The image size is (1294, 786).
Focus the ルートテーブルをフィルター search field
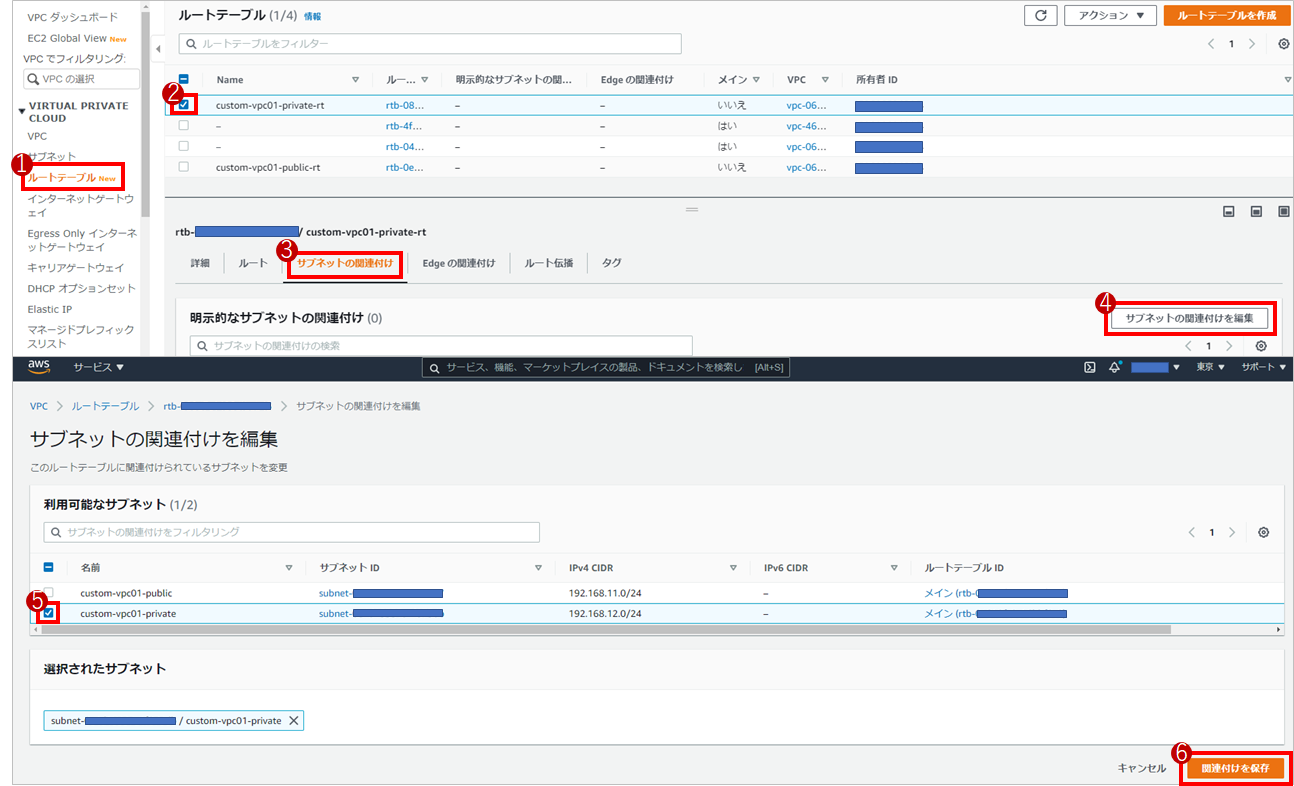tap(430, 44)
